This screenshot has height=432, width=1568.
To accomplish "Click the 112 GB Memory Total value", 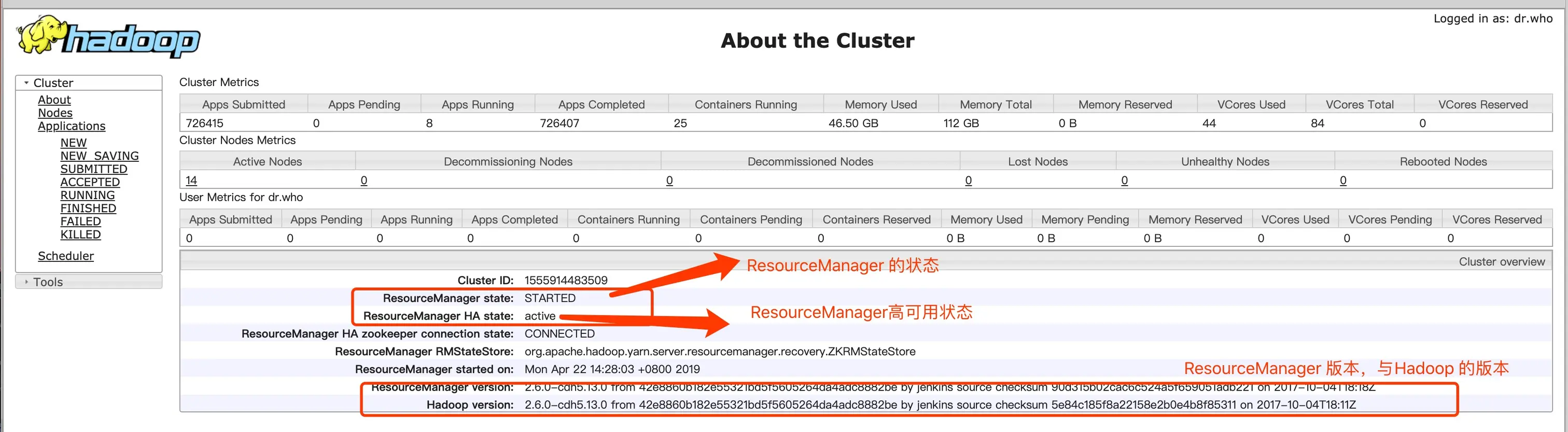I will (961, 123).
